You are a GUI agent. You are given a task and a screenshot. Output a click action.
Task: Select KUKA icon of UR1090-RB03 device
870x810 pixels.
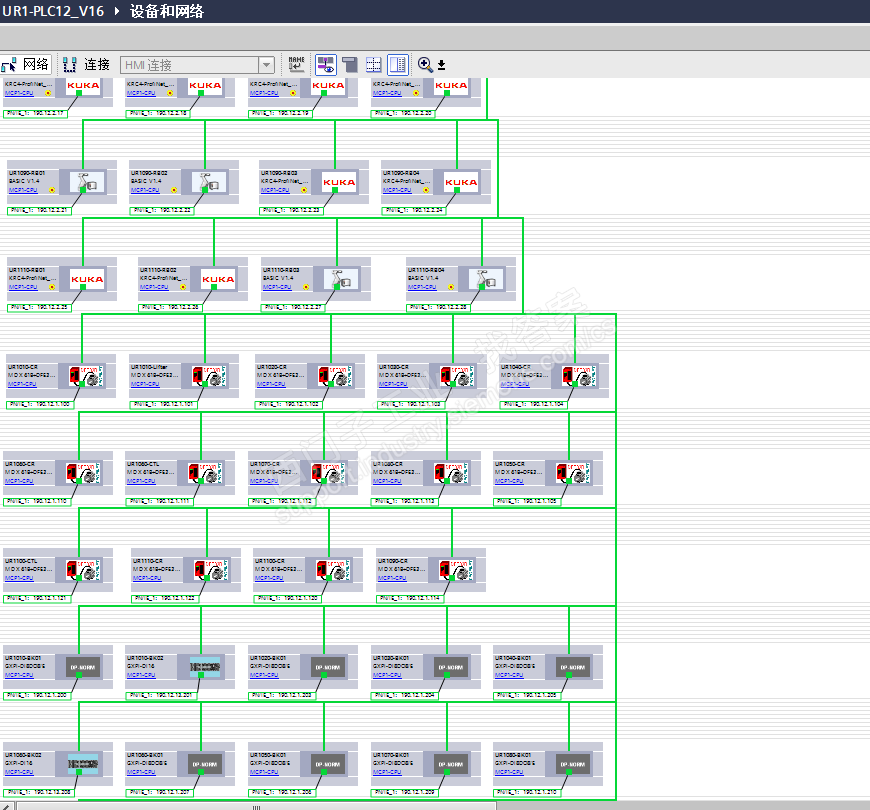pyautogui.click(x=338, y=182)
